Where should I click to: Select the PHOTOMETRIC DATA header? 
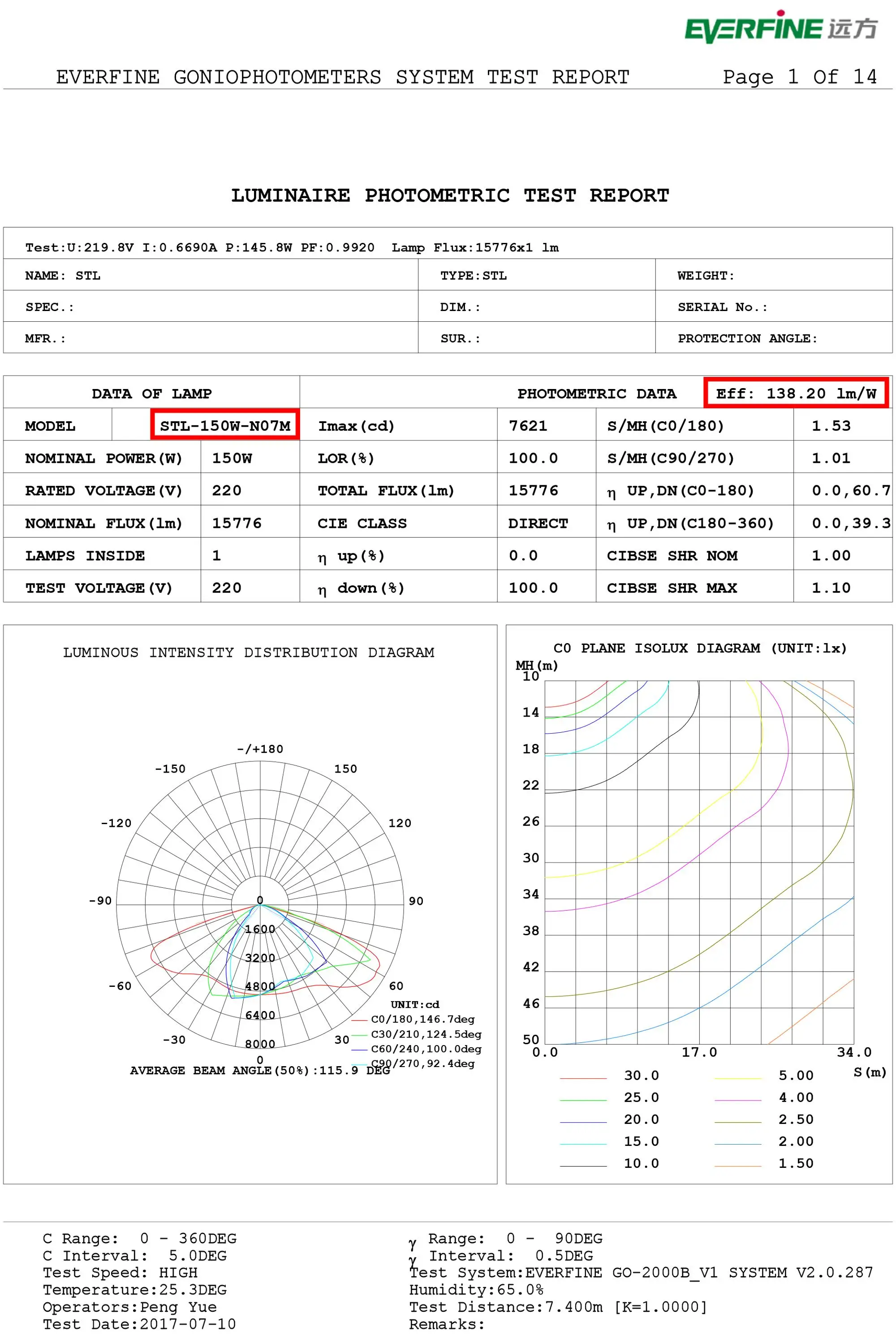click(597, 393)
